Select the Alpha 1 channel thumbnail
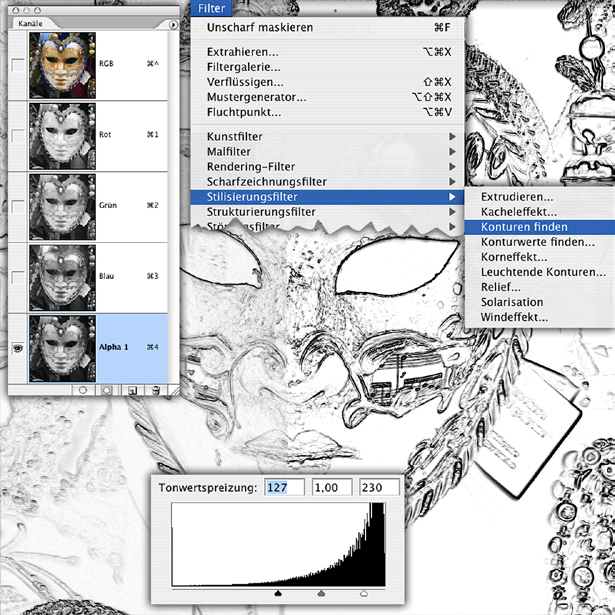Viewport: 615px width, 615px height. pos(62,348)
